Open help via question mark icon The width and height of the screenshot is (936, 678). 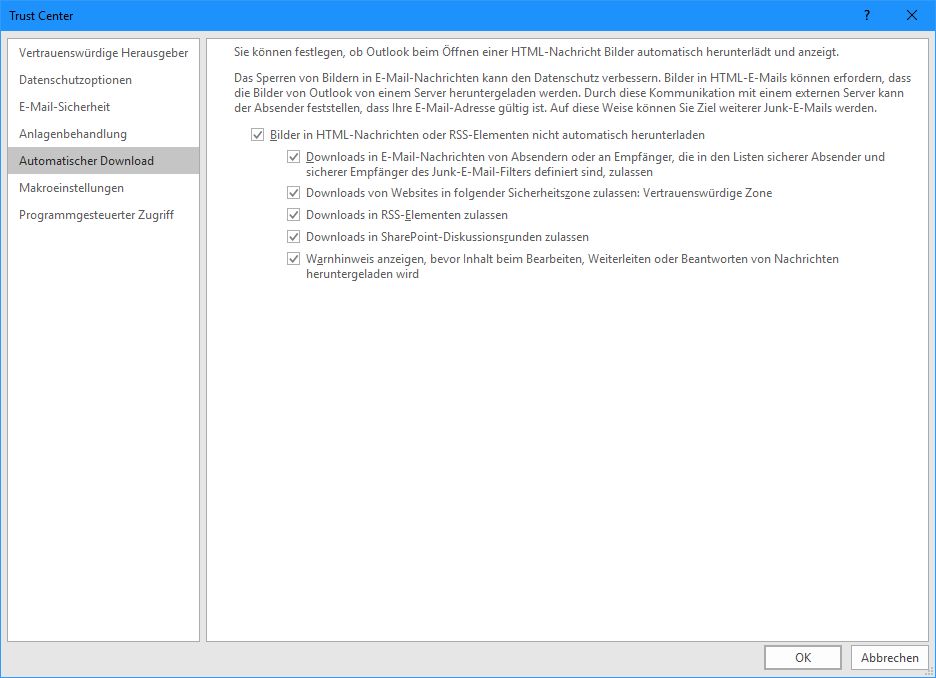pyautogui.click(x=867, y=16)
